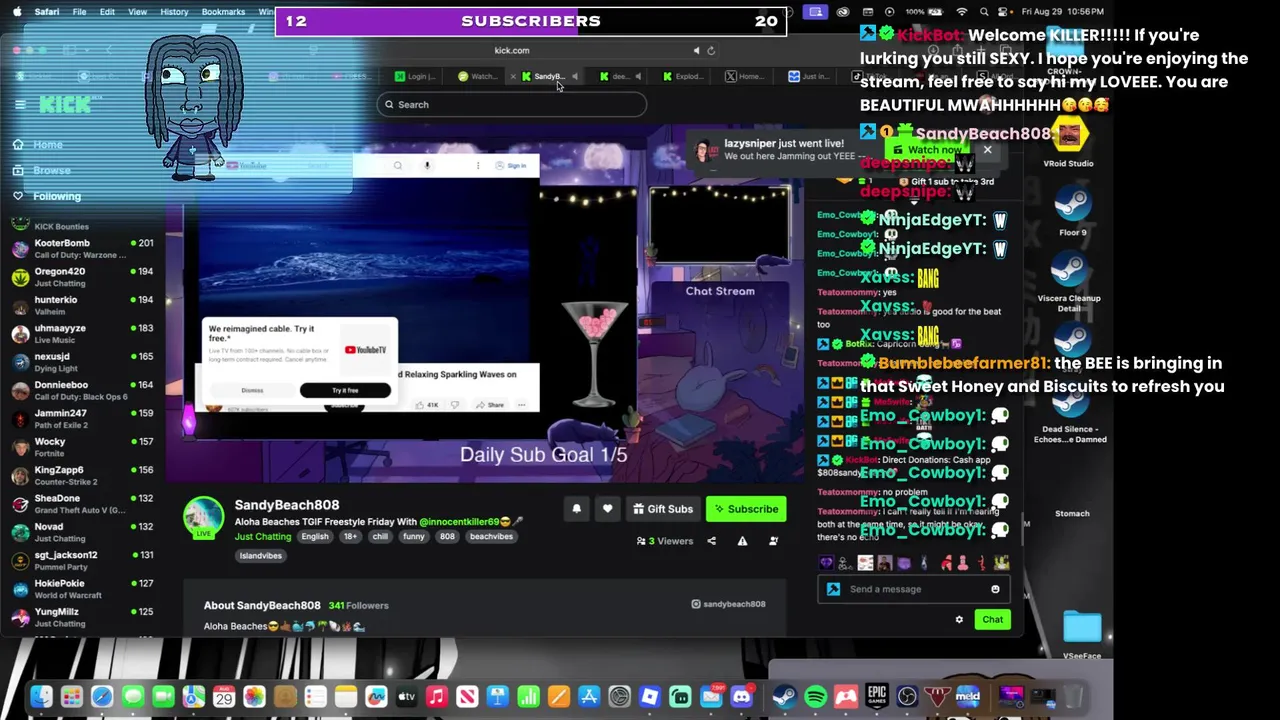The height and width of the screenshot is (720, 1280).
Task: Click the Kick hamburger menu icon
Action: tap(20, 104)
